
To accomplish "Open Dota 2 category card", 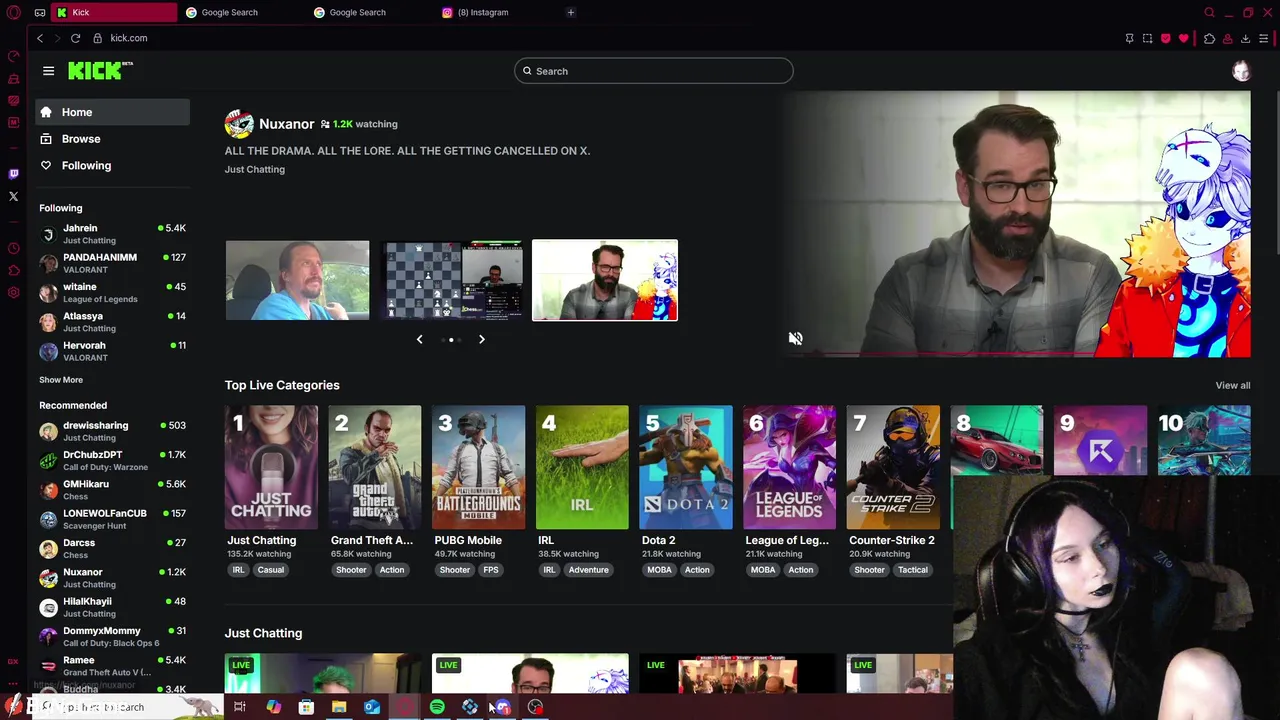I will tap(685, 467).
